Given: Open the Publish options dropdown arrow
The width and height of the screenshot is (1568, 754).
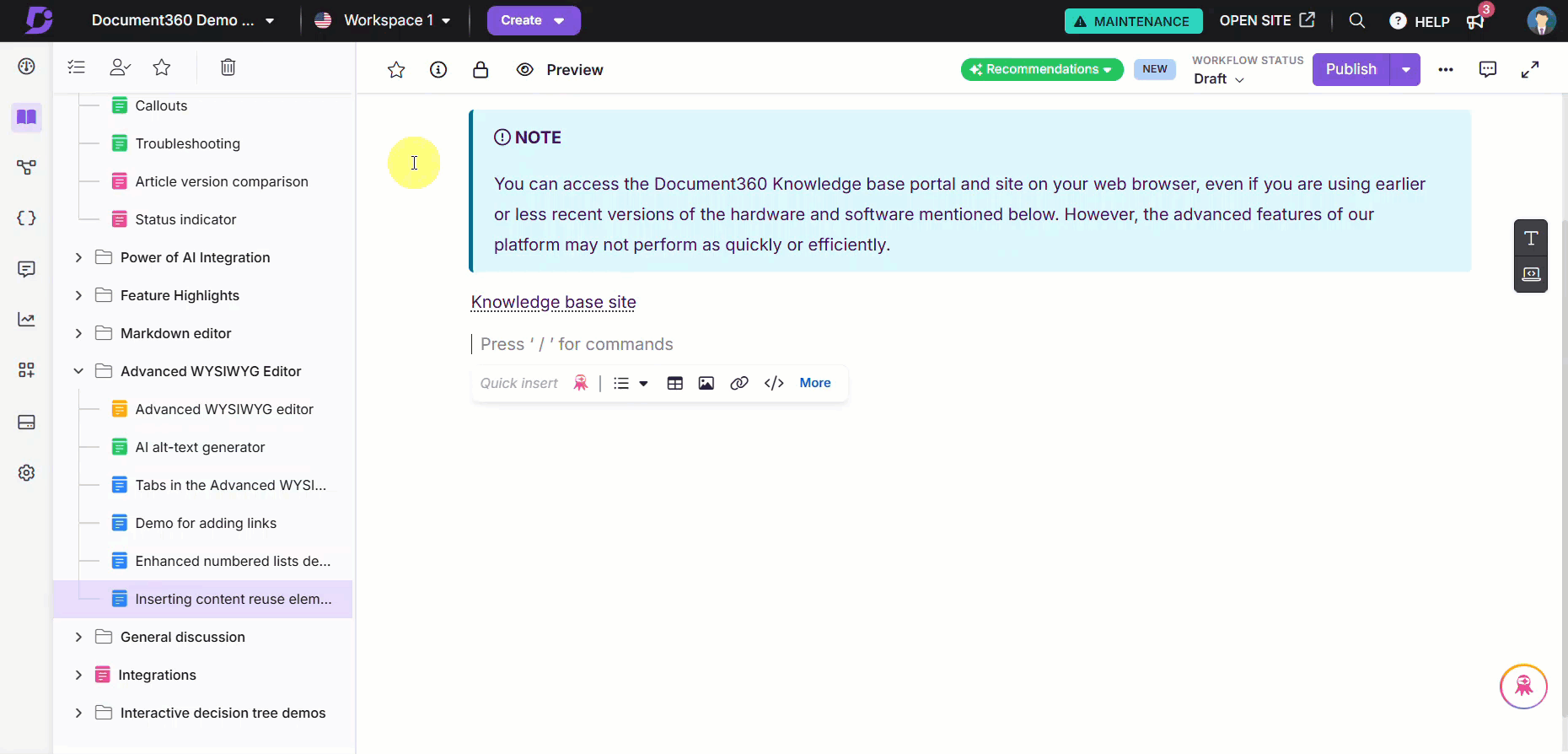Looking at the screenshot, I should tap(1405, 69).
